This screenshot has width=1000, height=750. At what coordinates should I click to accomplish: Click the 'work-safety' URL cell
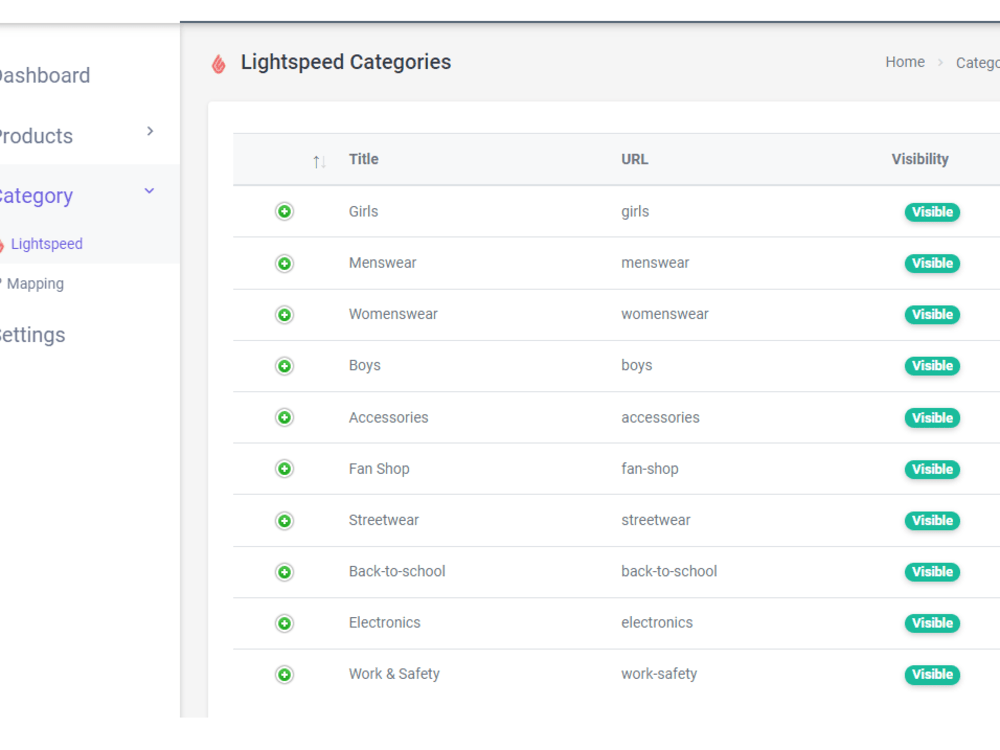[x=659, y=673]
